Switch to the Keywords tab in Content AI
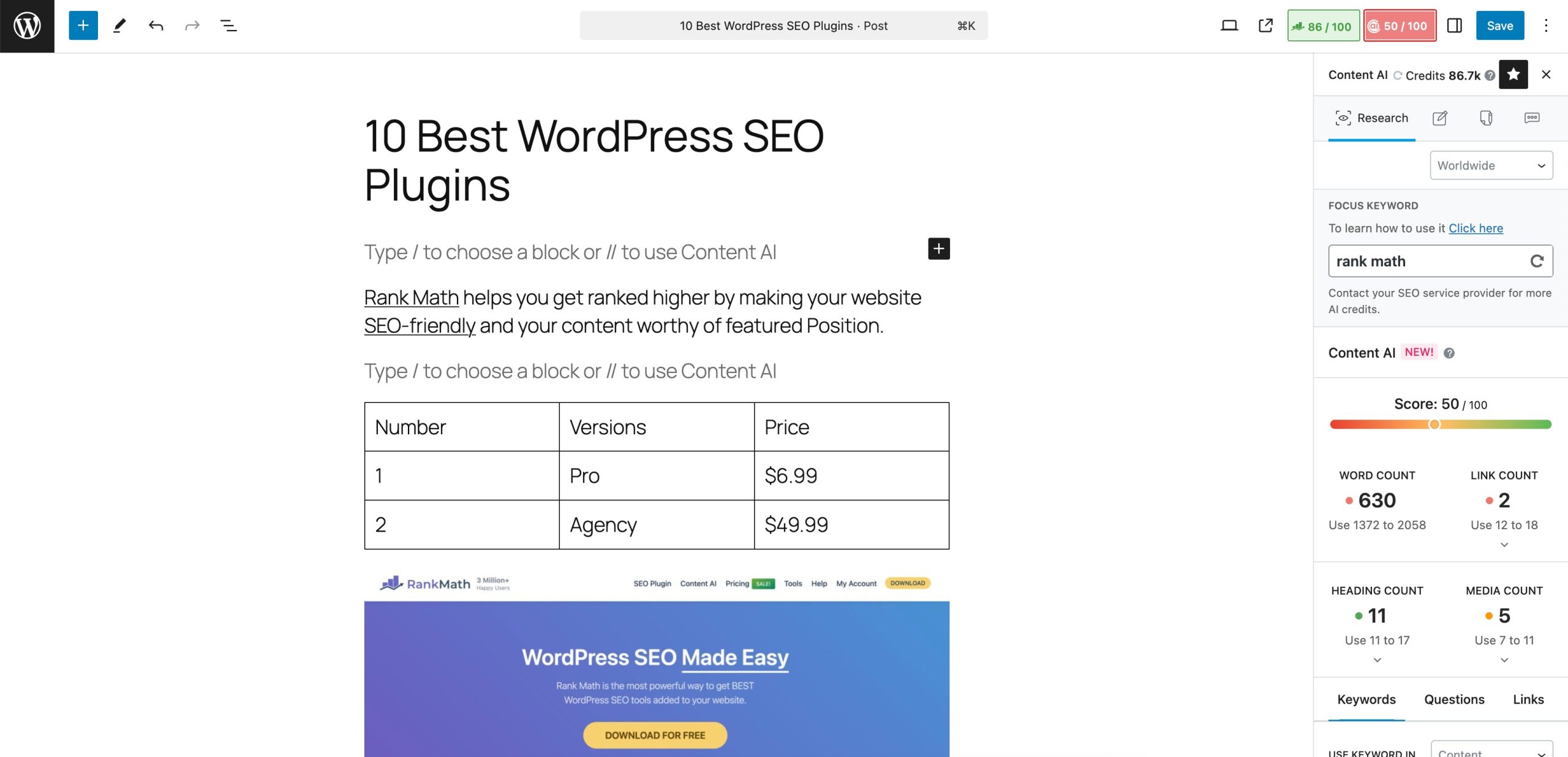 (x=1367, y=699)
